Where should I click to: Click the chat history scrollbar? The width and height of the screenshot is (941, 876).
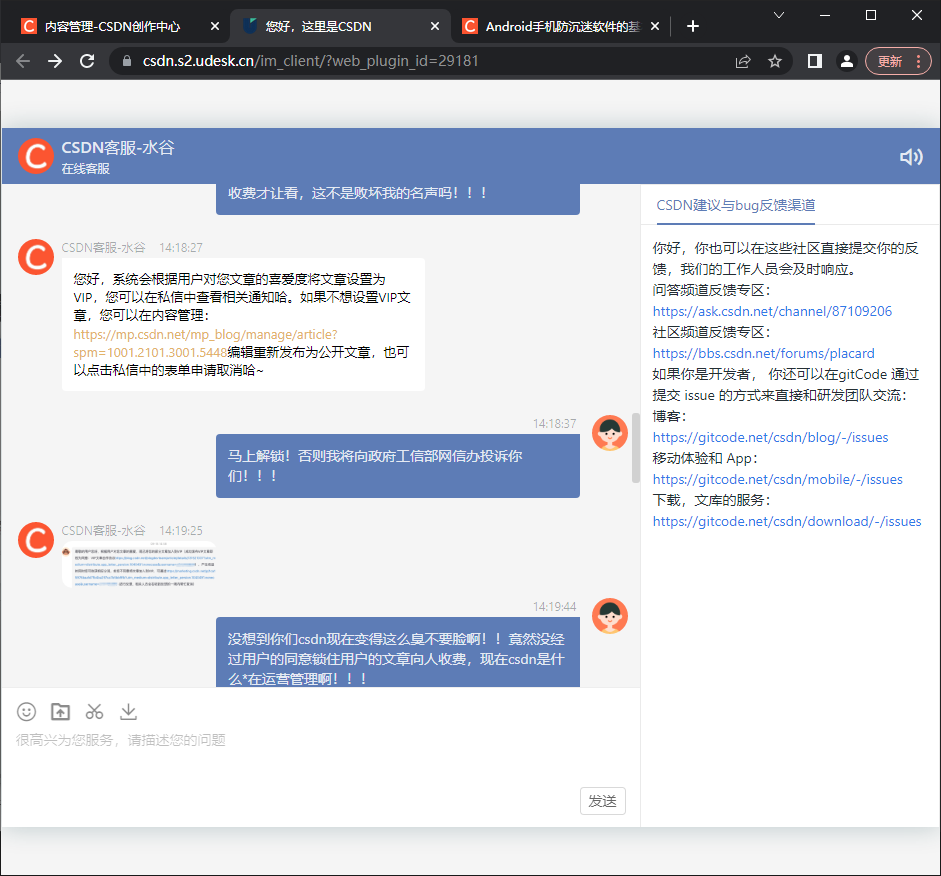[636, 447]
